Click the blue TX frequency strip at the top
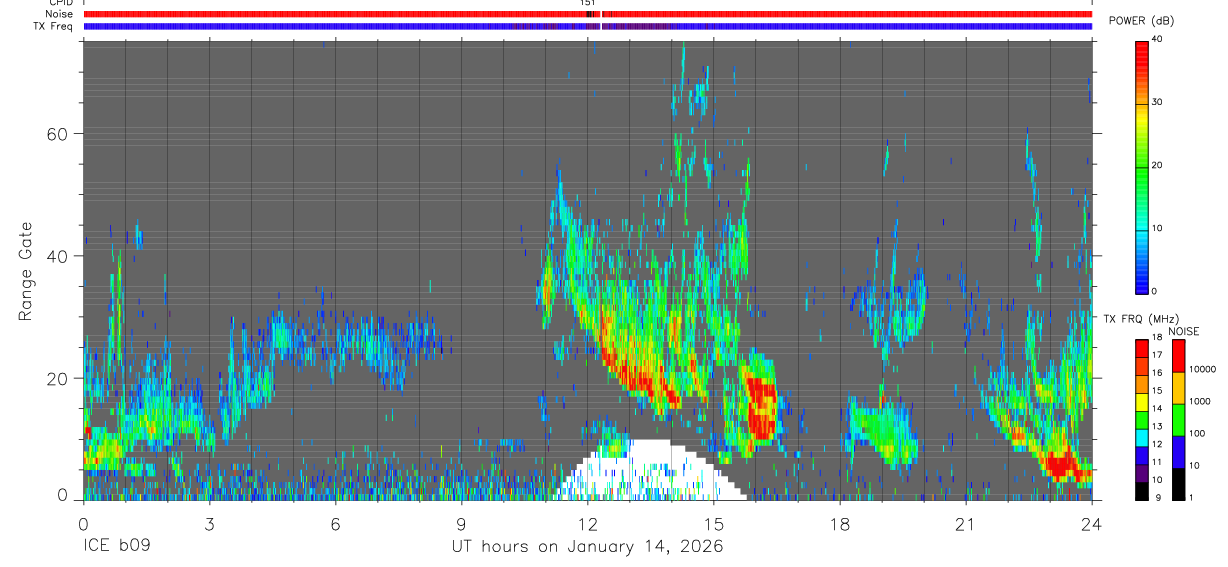Image resolution: width=1228 pixels, height=567 pixels. click(x=587, y=26)
